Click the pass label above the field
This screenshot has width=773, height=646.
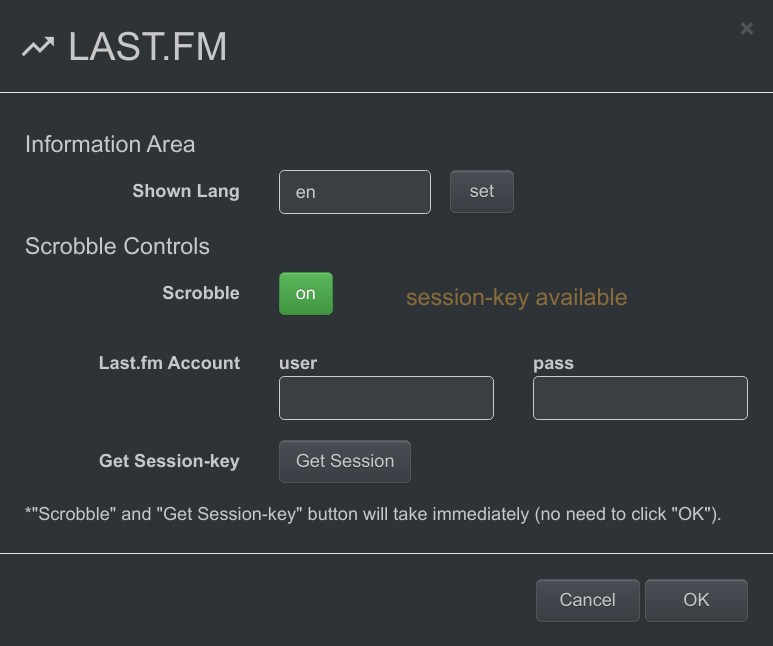click(x=553, y=364)
